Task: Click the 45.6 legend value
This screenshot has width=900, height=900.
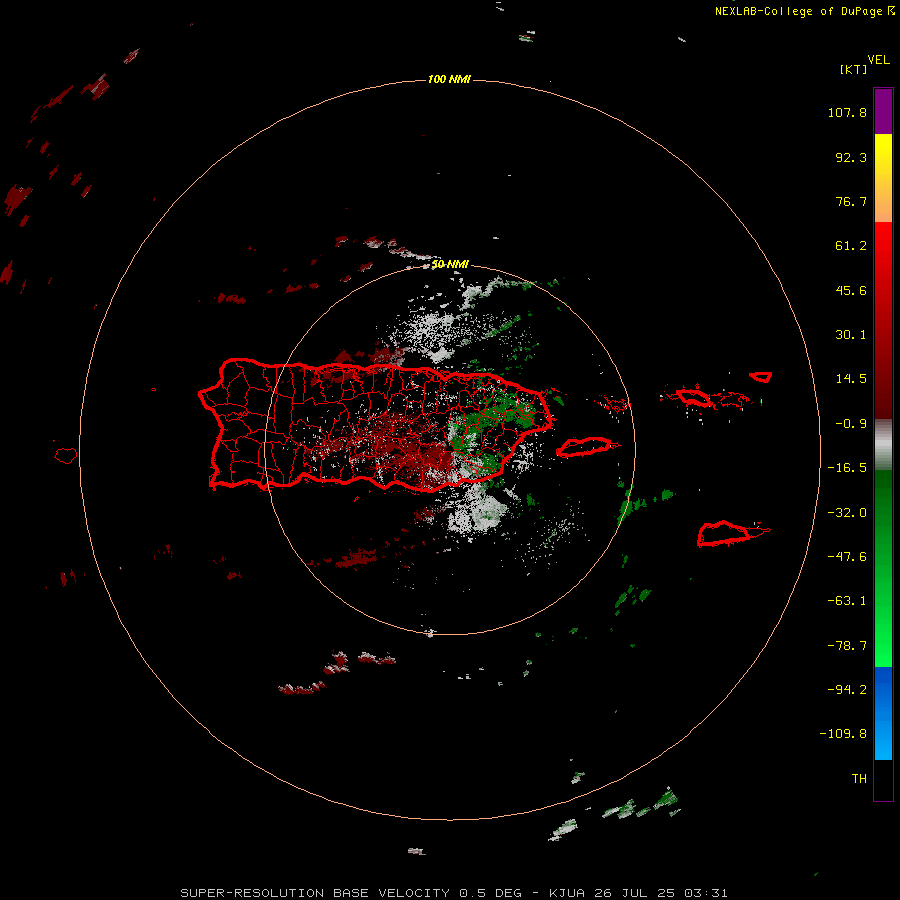Action: [x=851, y=290]
